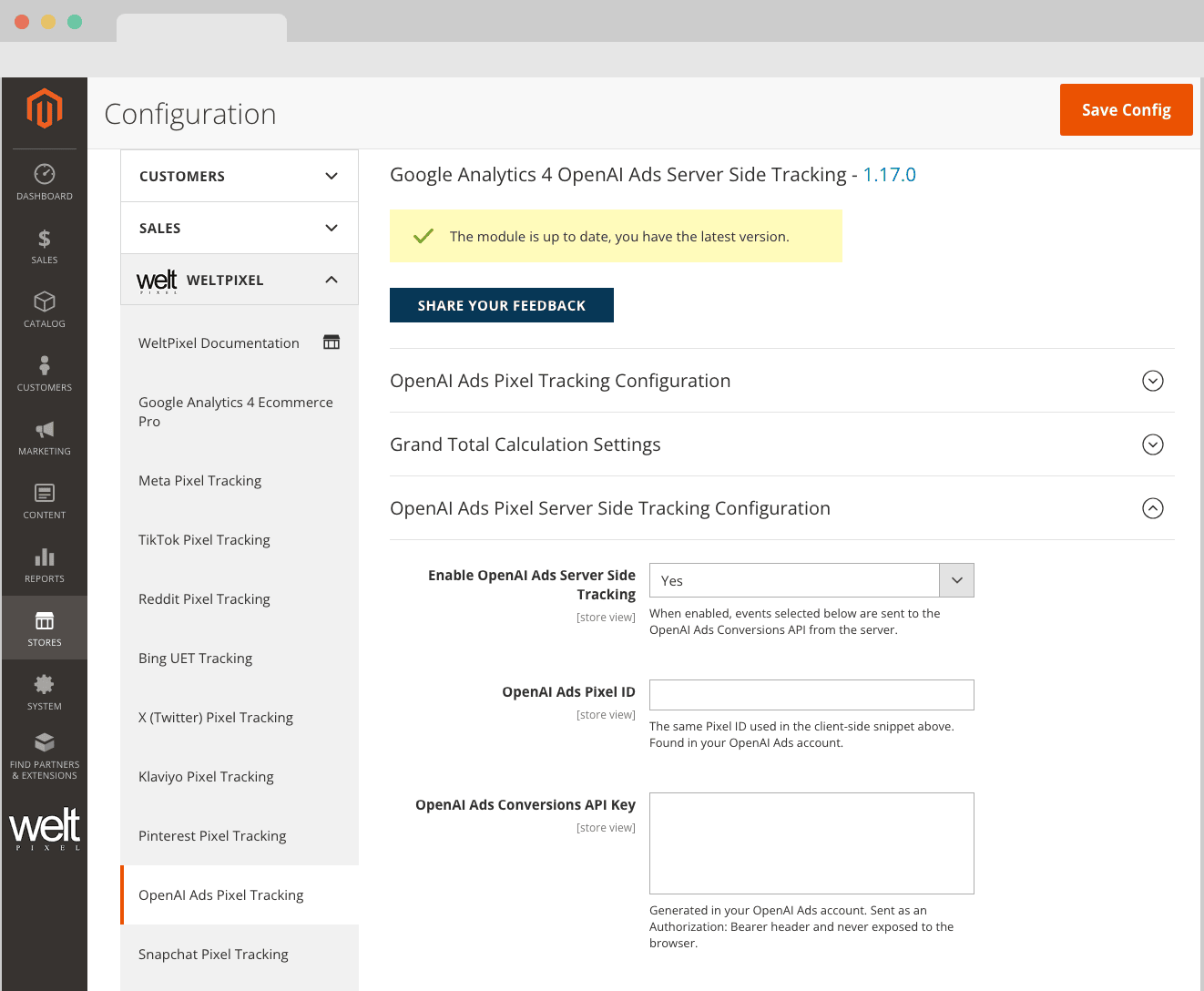Open the Content page icon
Screen dimensions: 1204x991
45,493
